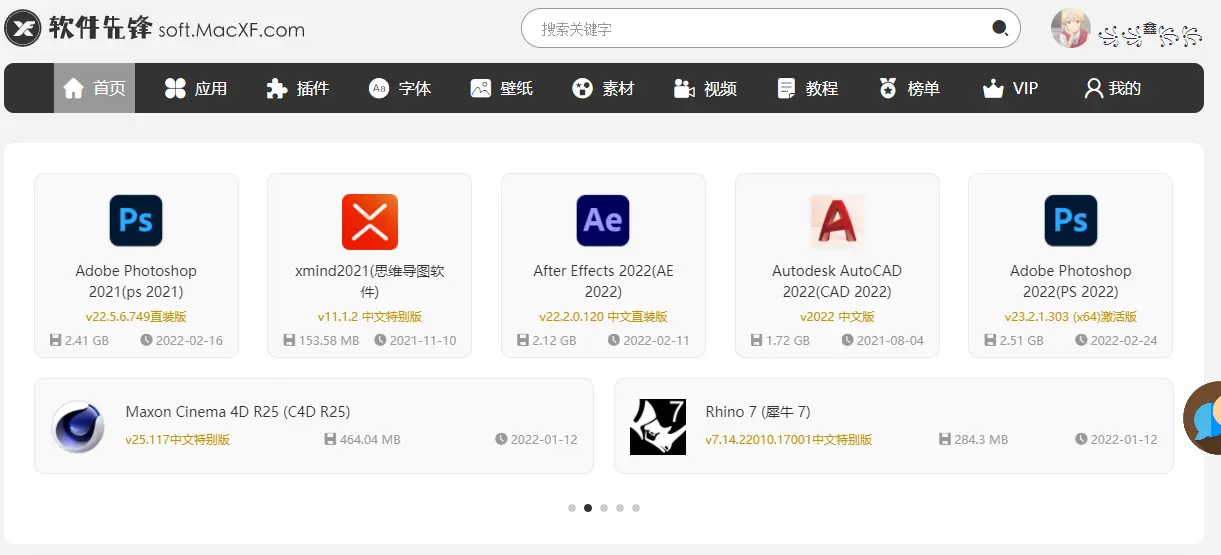
Task: Open the 我的 account menu
Action: pos(1112,88)
